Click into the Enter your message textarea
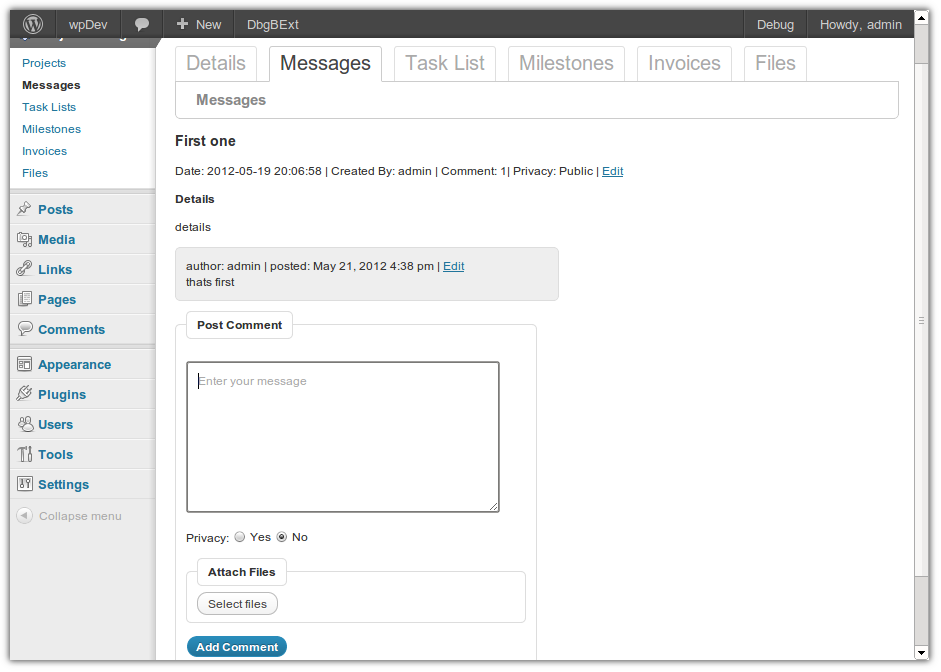The height and width of the screenshot is (672, 941). pyautogui.click(x=342, y=437)
